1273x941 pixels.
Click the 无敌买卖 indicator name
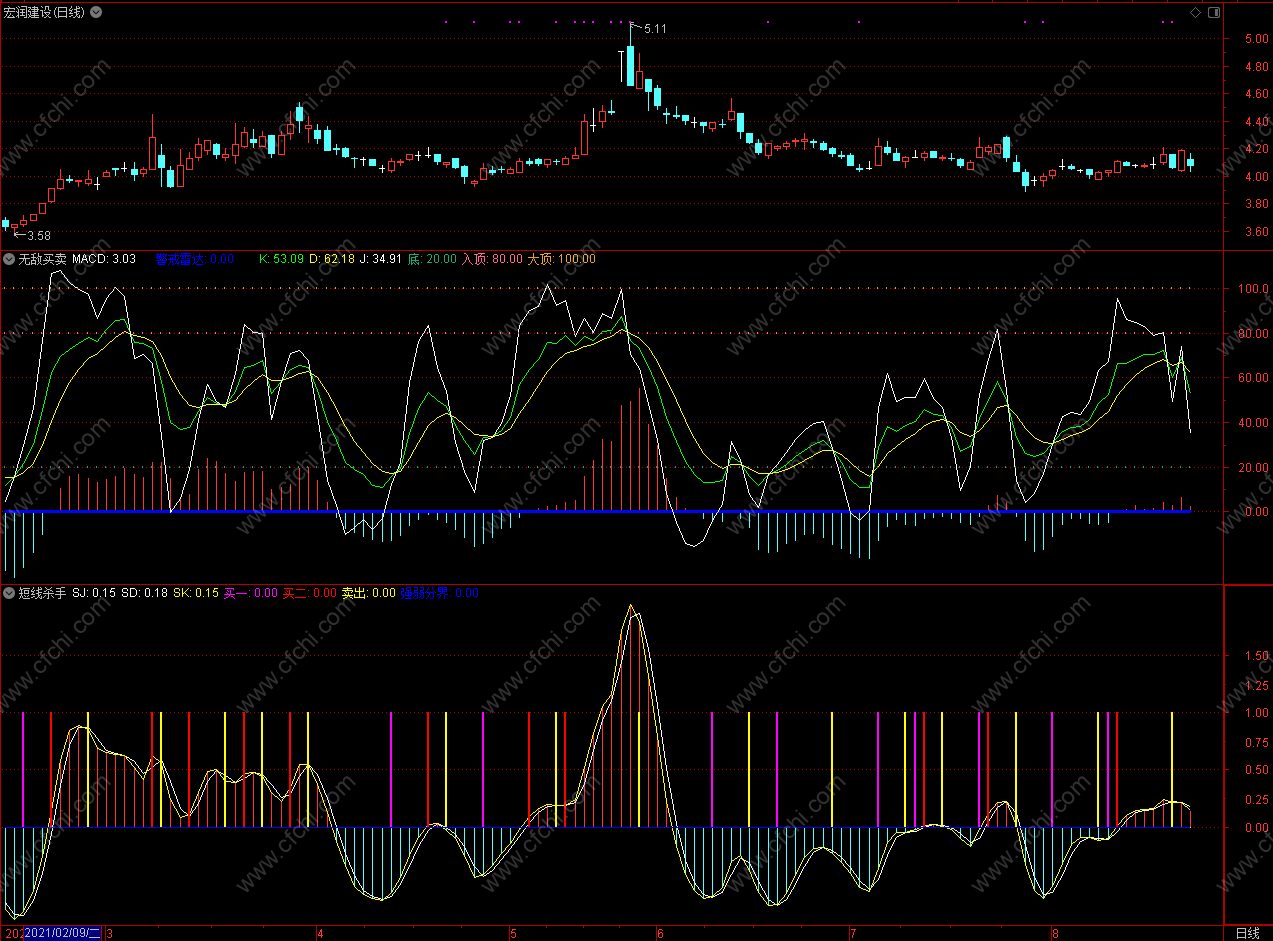(x=42, y=259)
